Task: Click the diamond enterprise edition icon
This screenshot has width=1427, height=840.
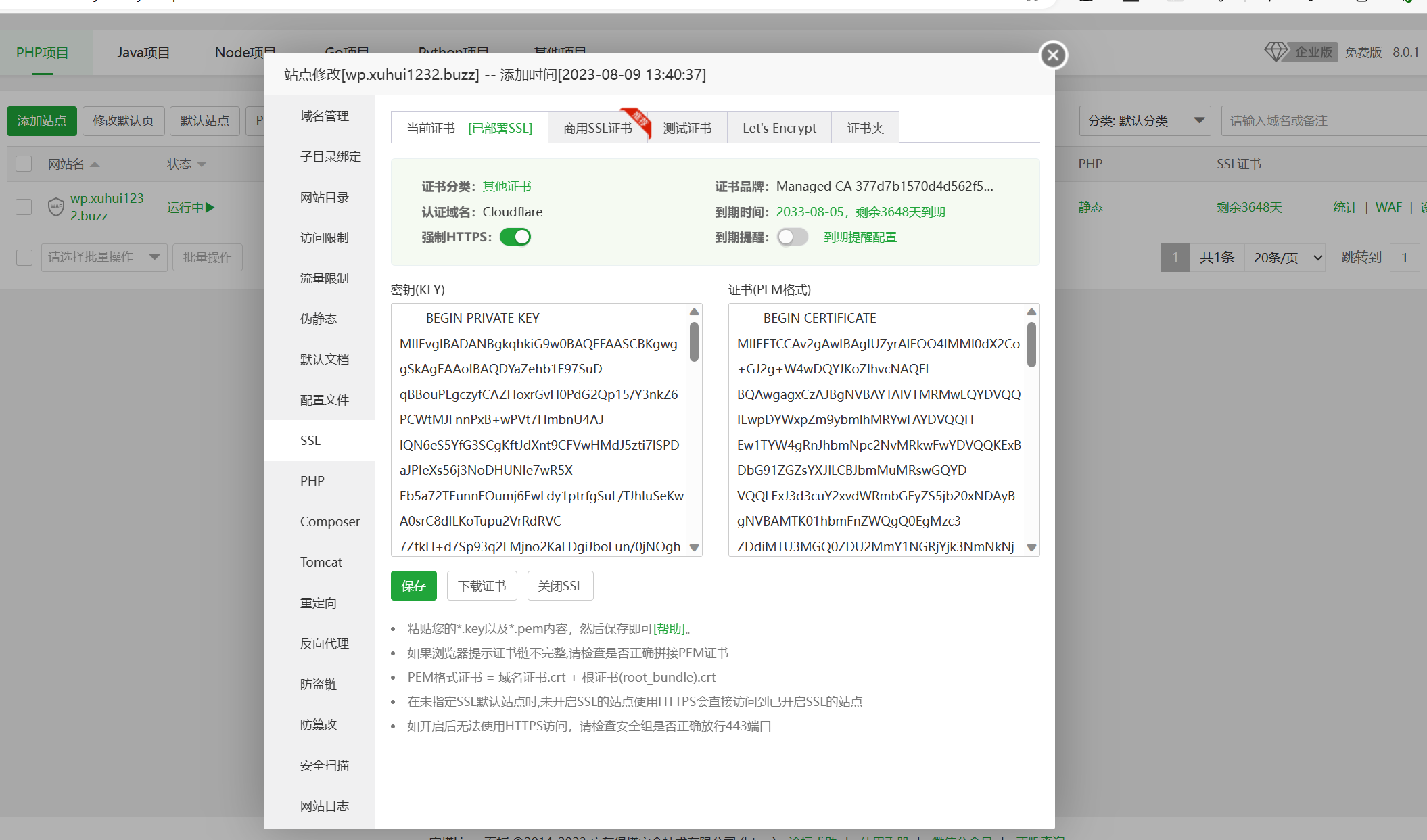Action: 1276,52
